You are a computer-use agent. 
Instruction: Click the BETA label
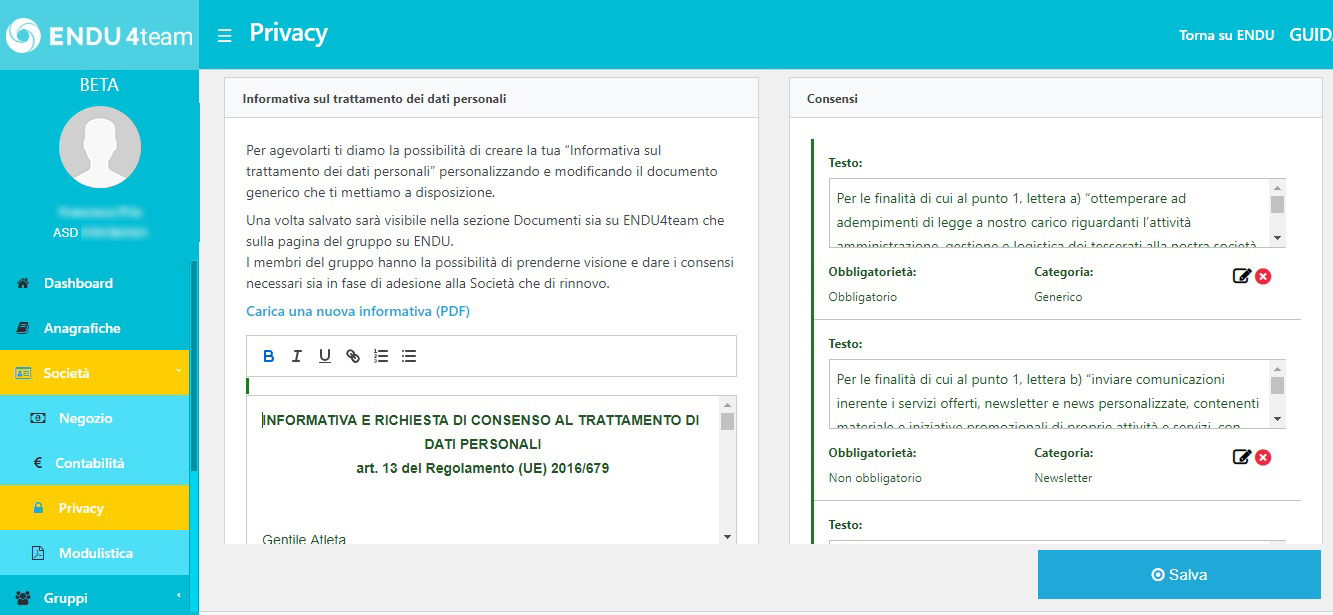point(99,85)
